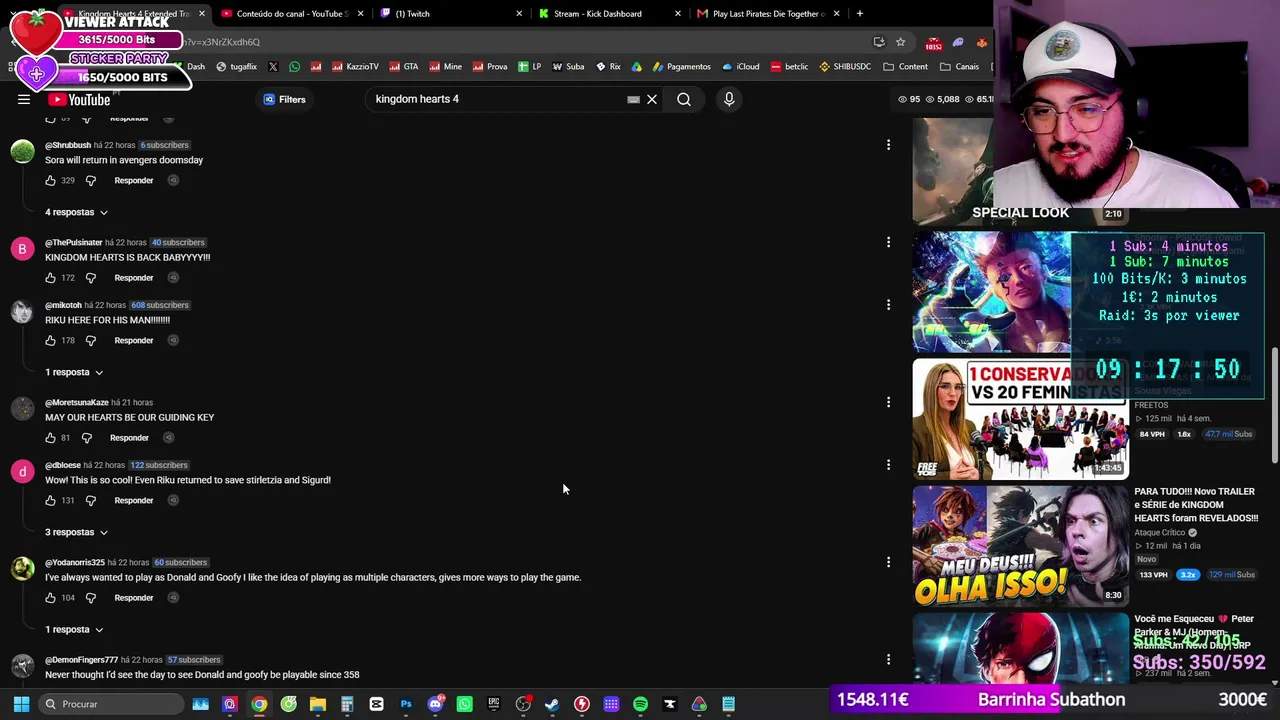Open Steam from the taskbar
The width and height of the screenshot is (1280, 720).
(x=552, y=704)
